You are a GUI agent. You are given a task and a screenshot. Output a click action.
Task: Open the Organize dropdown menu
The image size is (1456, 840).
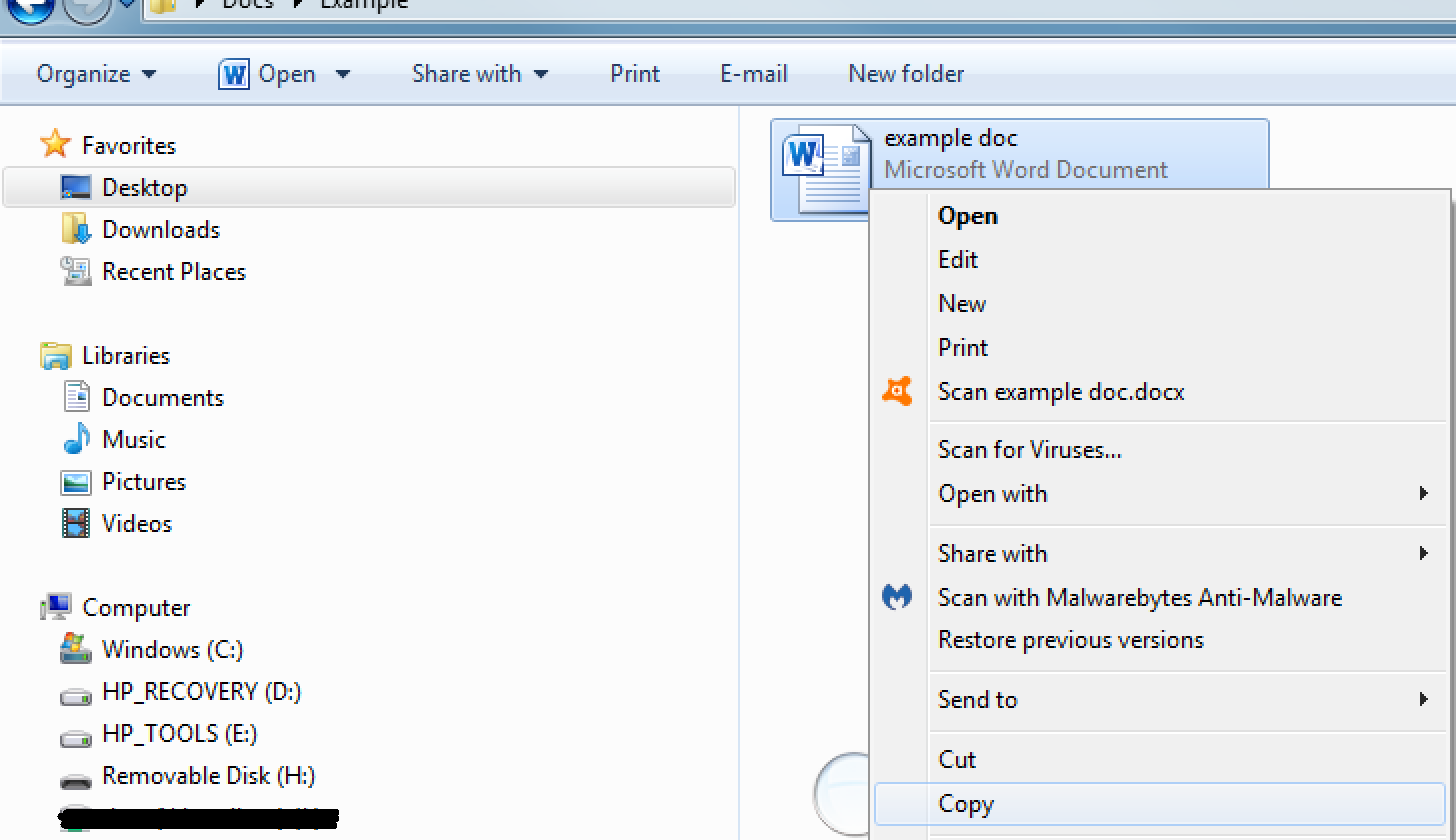click(x=96, y=74)
